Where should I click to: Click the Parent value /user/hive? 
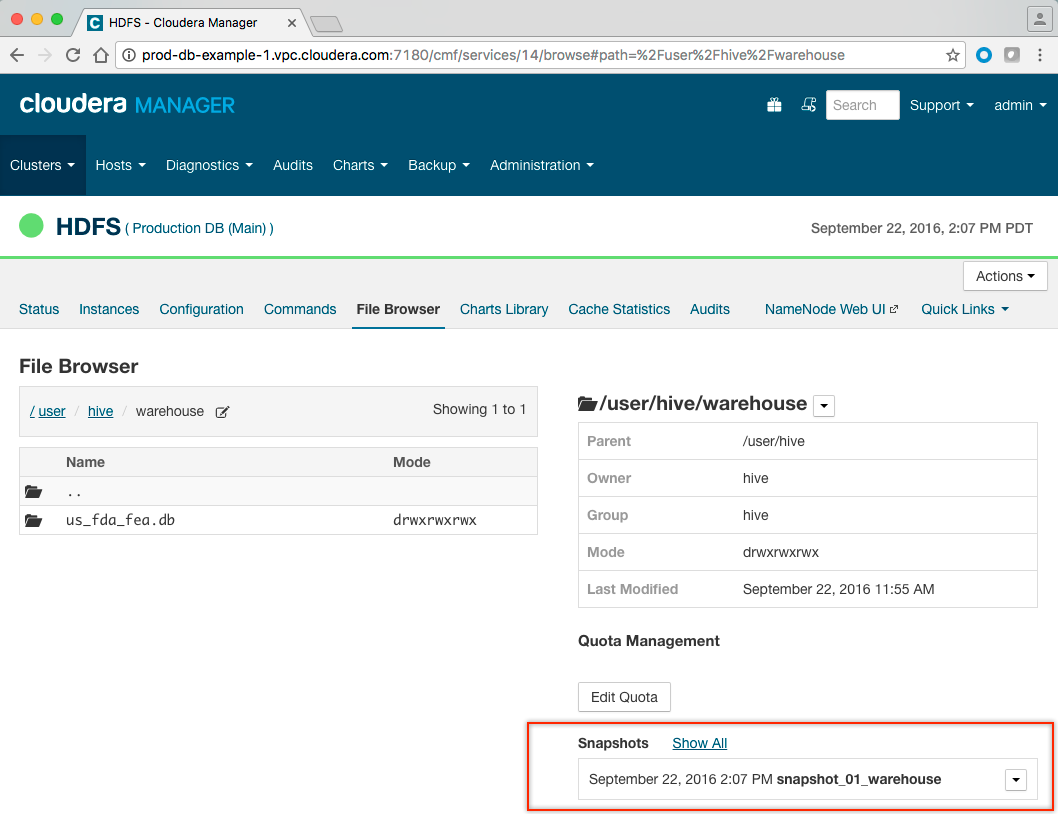coord(773,441)
